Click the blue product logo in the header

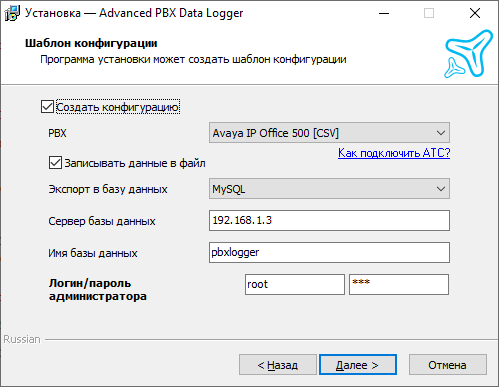(468, 54)
